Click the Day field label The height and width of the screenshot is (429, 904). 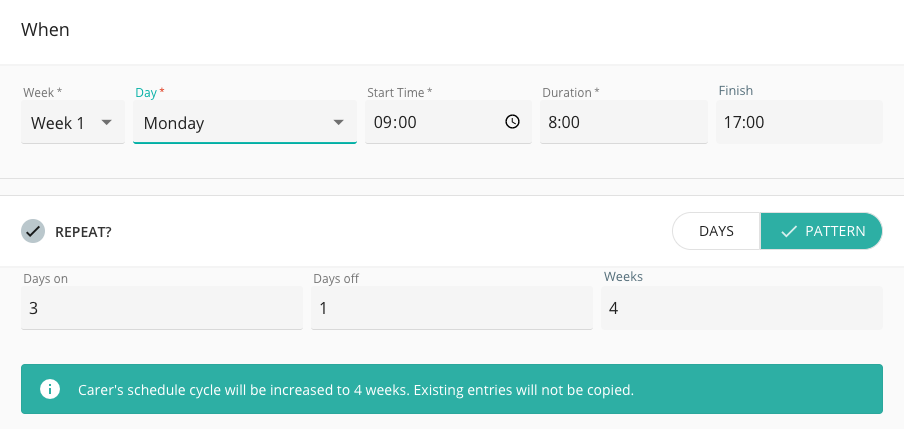[146, 93]
